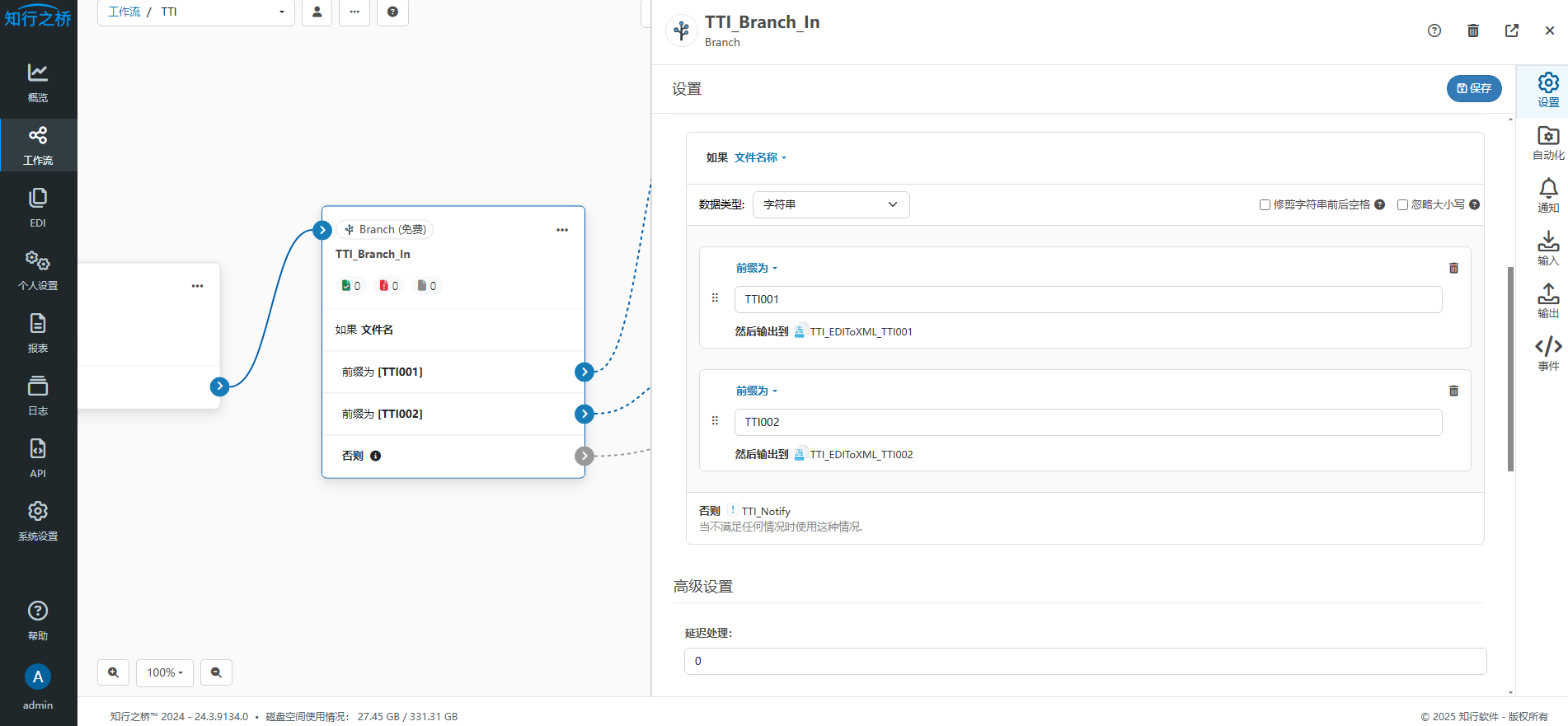This screenshot has width=1568, height=726.
Task: Click the 保存 save button
Action: (x=1473, y=88)
